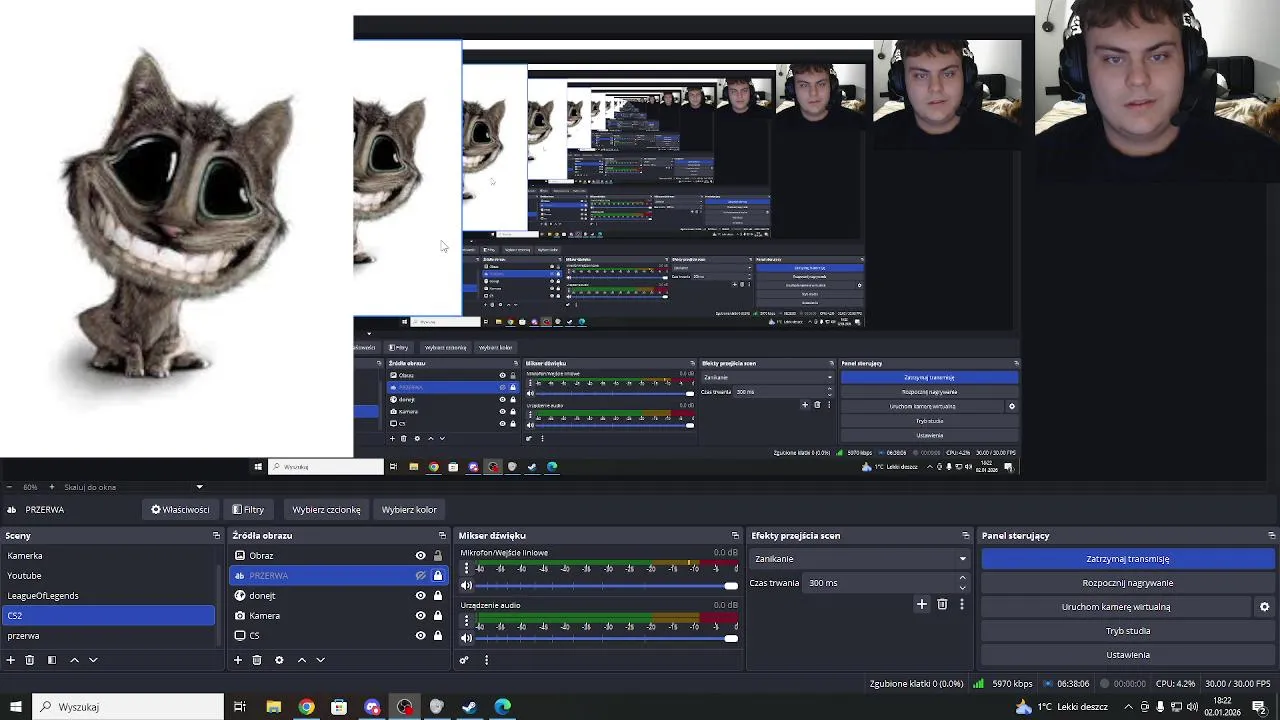Decrease the Czas trwania duration value

click(963, 588)
